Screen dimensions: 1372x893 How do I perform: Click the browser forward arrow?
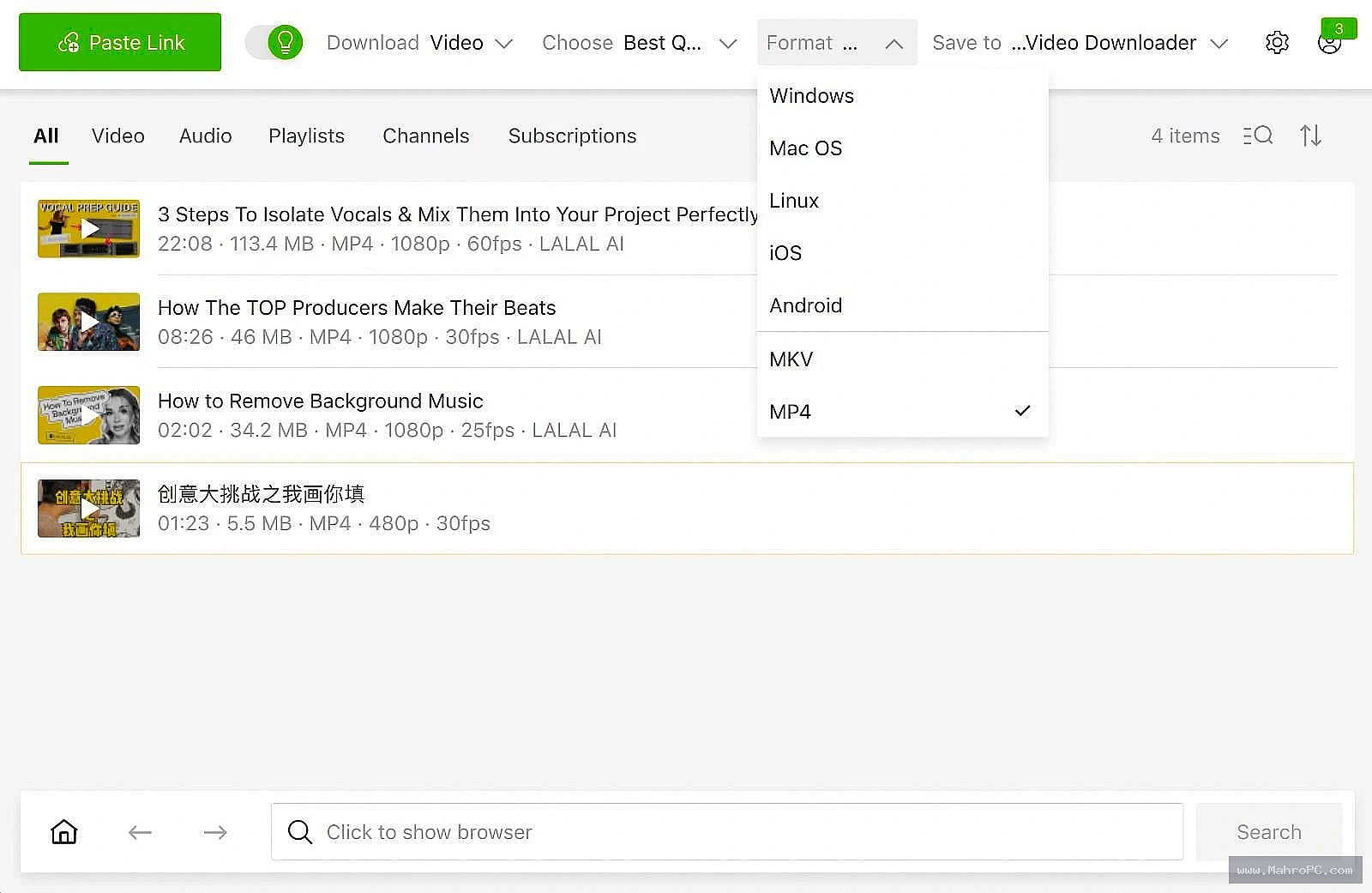coord(215,832)
